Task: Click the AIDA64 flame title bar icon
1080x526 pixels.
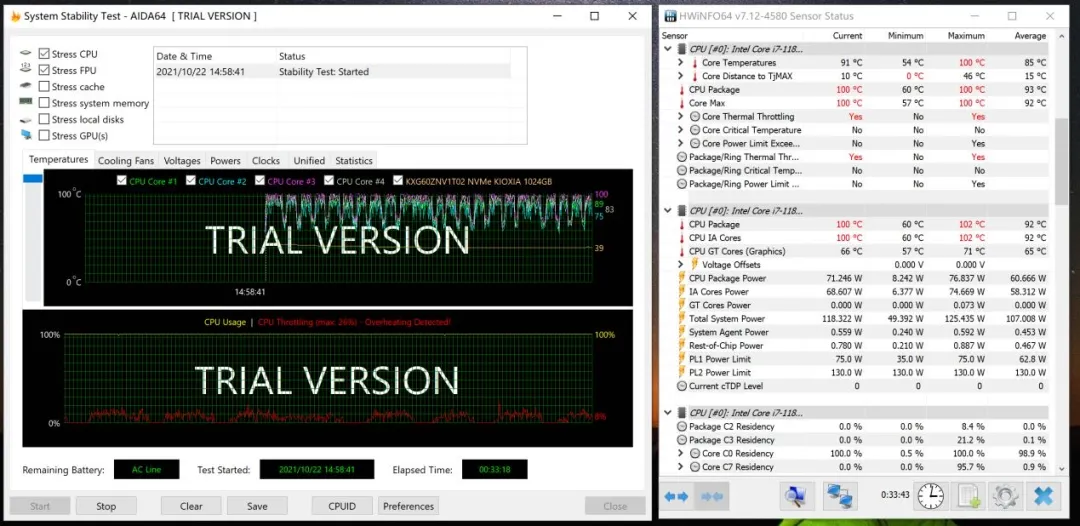Action: tap(16, 16)
